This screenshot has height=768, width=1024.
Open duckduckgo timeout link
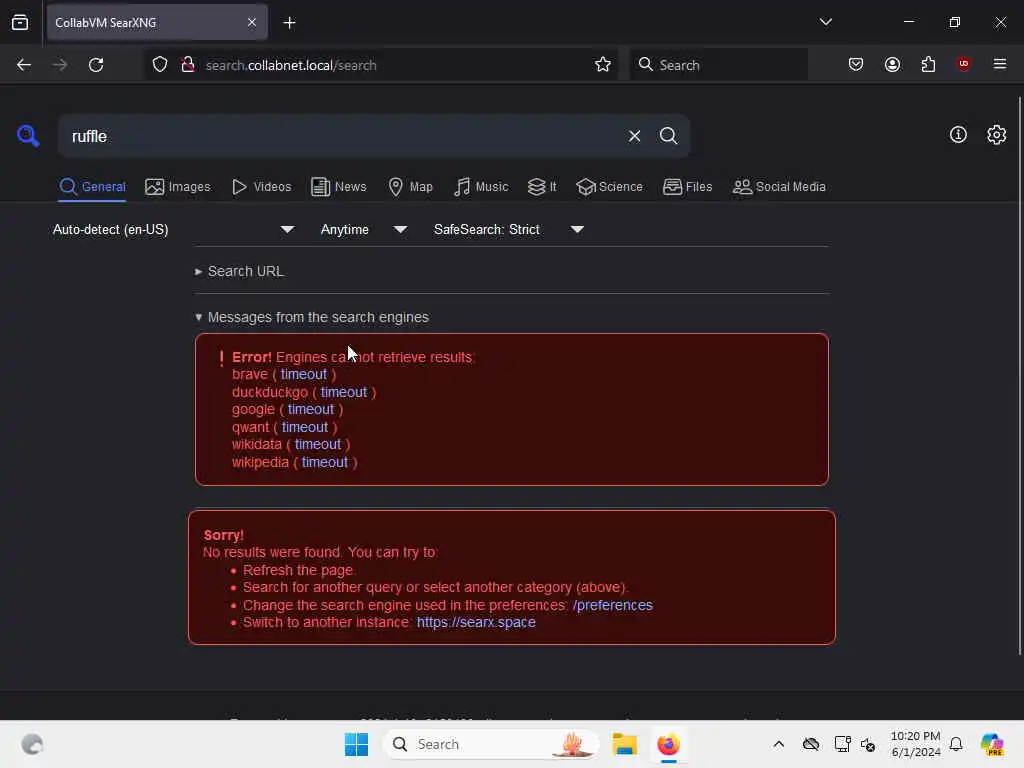pos(344,392)
